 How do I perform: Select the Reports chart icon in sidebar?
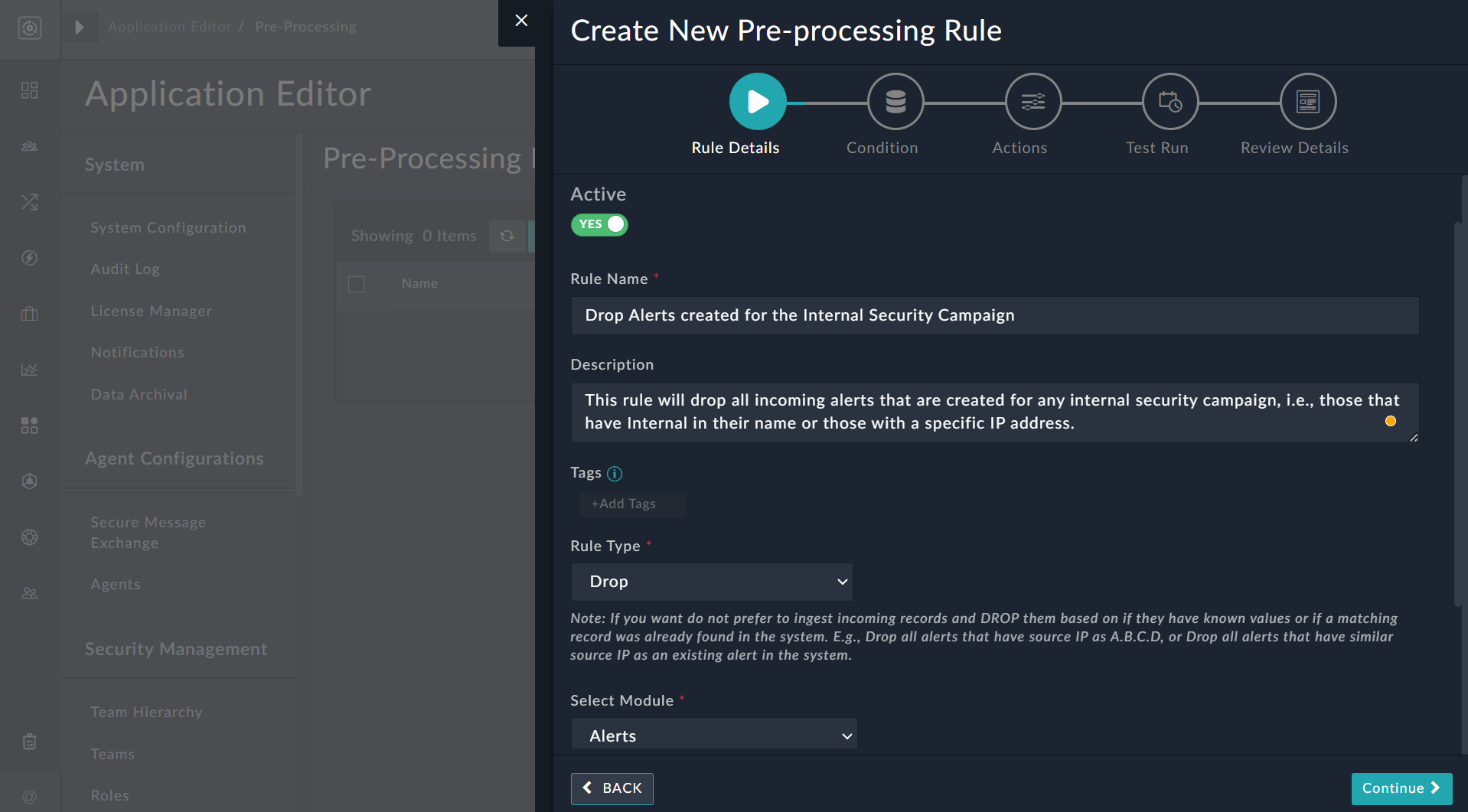30,369
